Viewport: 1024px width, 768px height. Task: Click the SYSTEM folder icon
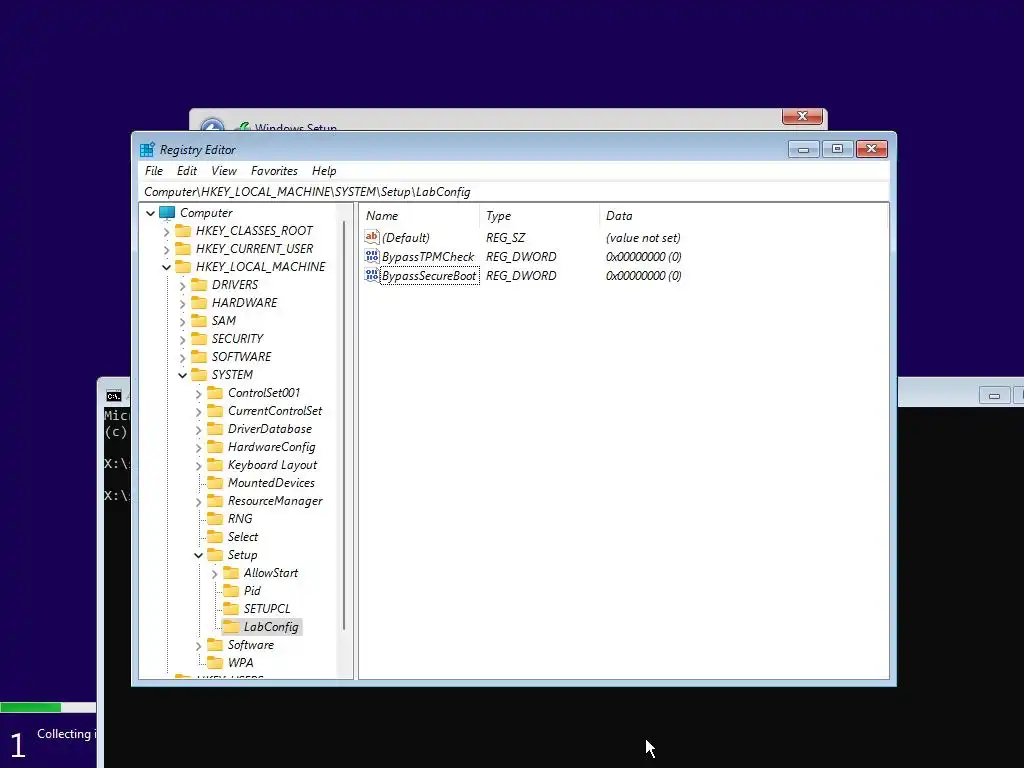coord(199,375)
